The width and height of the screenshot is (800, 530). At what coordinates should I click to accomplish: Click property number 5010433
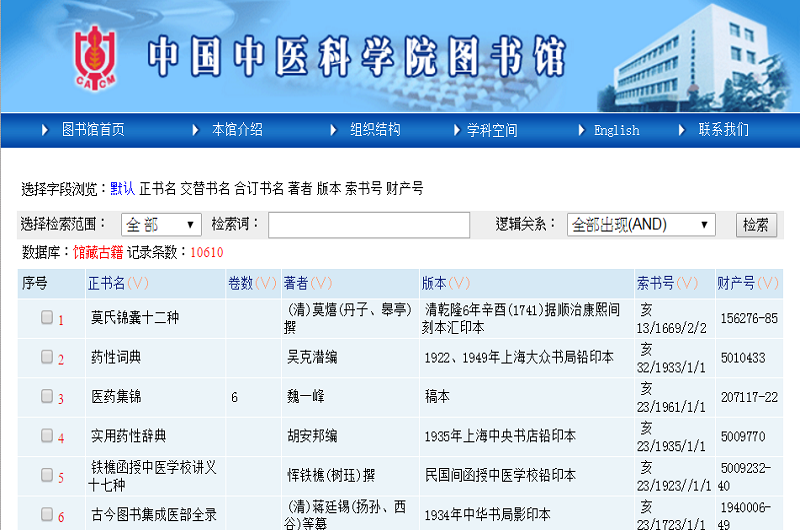point(743,358)
